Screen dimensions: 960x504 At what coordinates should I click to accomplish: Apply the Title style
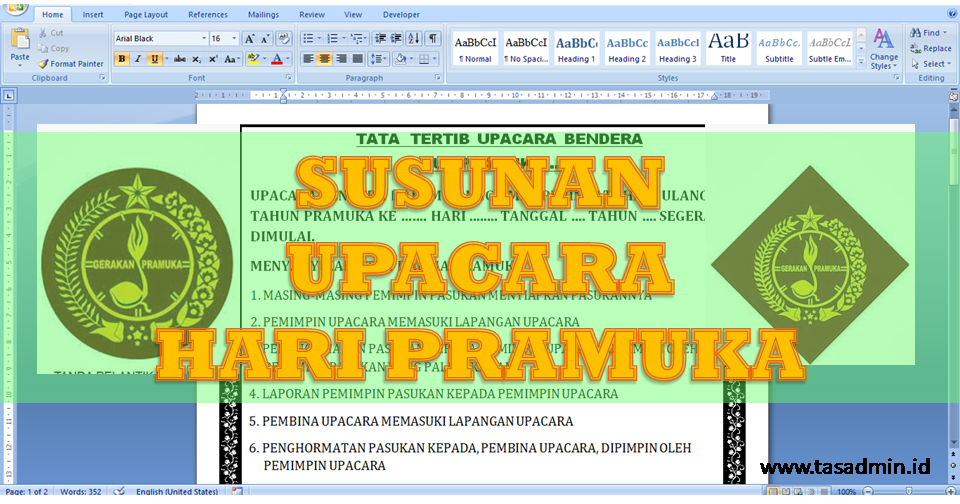pyautogui.click(x=728, y=48)
